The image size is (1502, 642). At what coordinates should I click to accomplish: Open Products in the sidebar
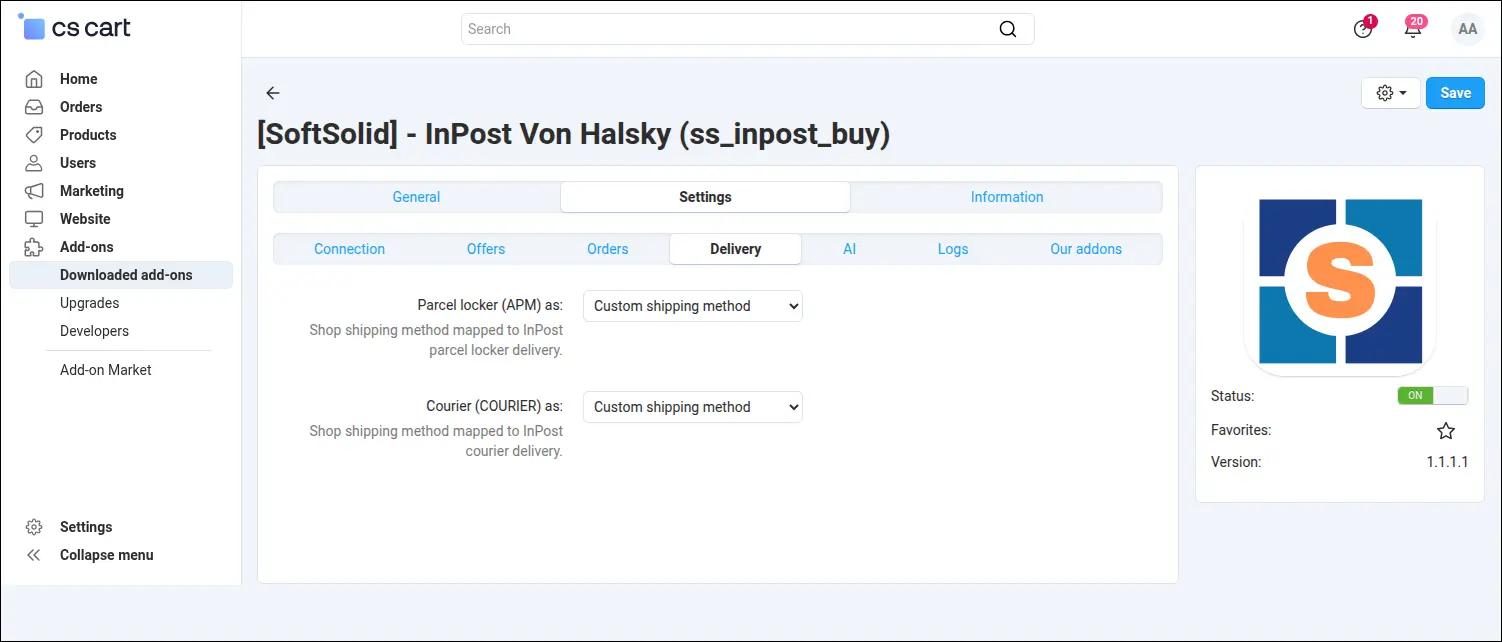(x=88, y=135)
